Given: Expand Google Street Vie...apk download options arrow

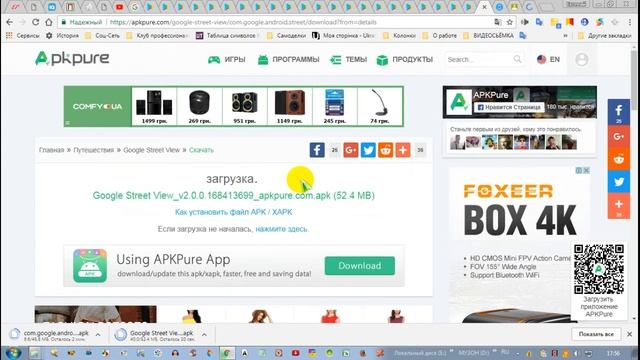Looking at the screenshot, I should pos(204,335).
